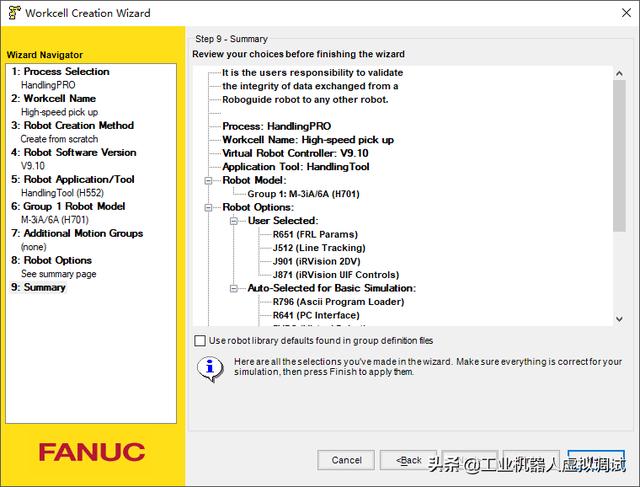Click the summary list scroll-up arrow
The width and height of the screenshot is (640, 487).
tap(619, 73)
